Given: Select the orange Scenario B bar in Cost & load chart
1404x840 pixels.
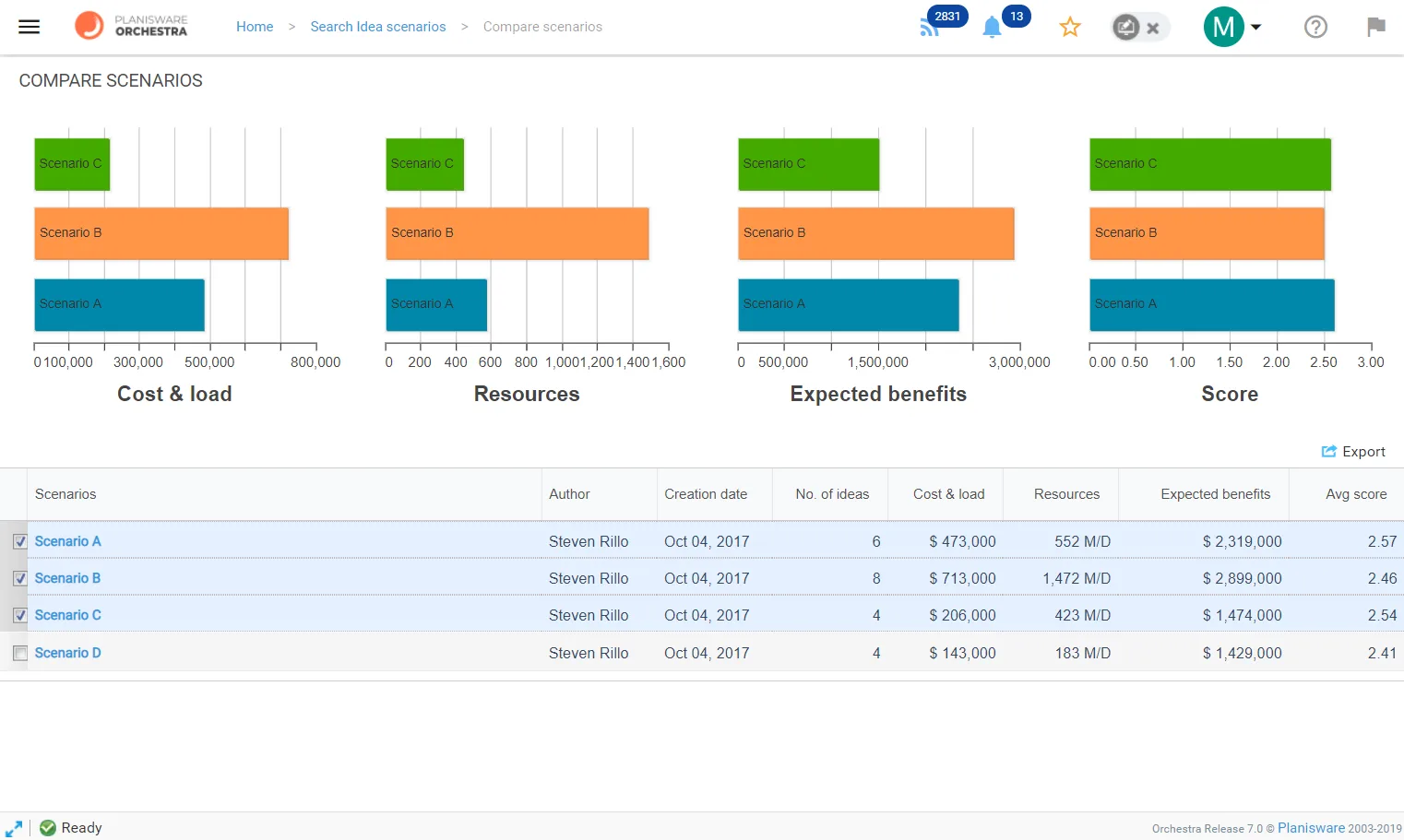Looking at the screenshot, I should 161,233.
